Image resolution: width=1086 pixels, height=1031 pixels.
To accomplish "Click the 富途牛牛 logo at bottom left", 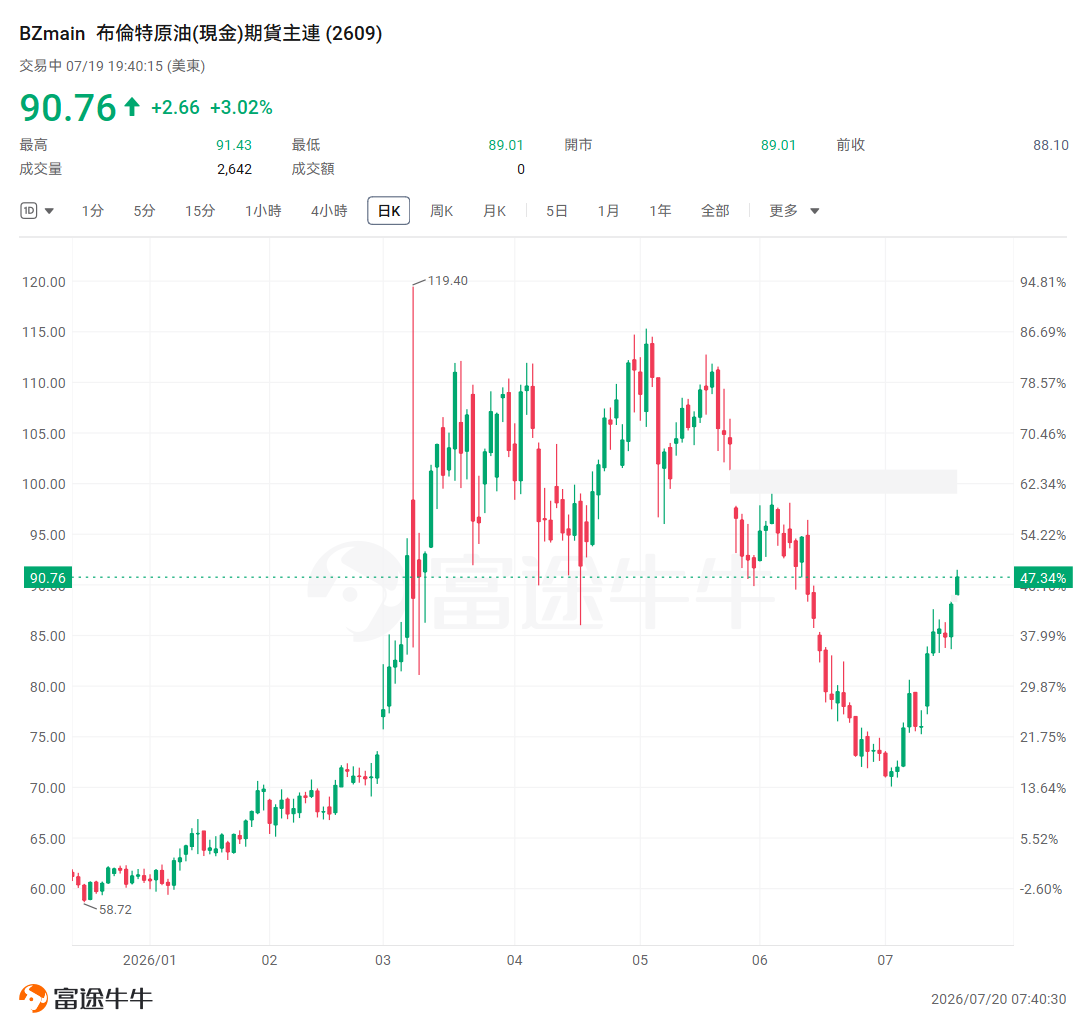I will [x=86, y=998].
